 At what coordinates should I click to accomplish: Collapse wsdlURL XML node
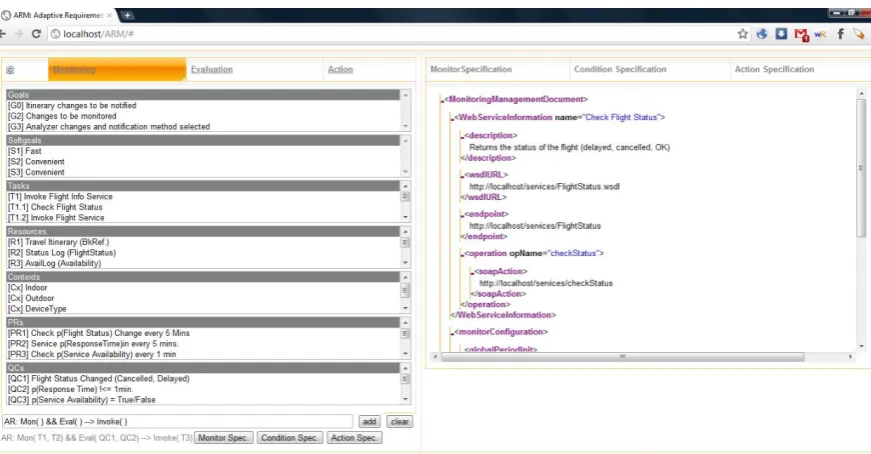(x=462, y=176)
